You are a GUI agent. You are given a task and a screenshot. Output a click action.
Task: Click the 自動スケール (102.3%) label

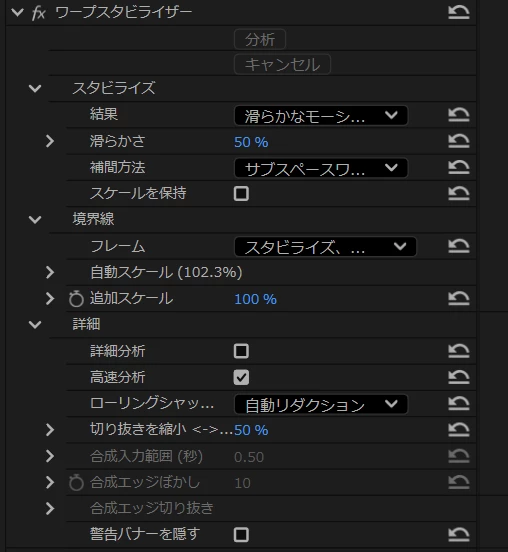pyautogui.click(x=166, y=272)
